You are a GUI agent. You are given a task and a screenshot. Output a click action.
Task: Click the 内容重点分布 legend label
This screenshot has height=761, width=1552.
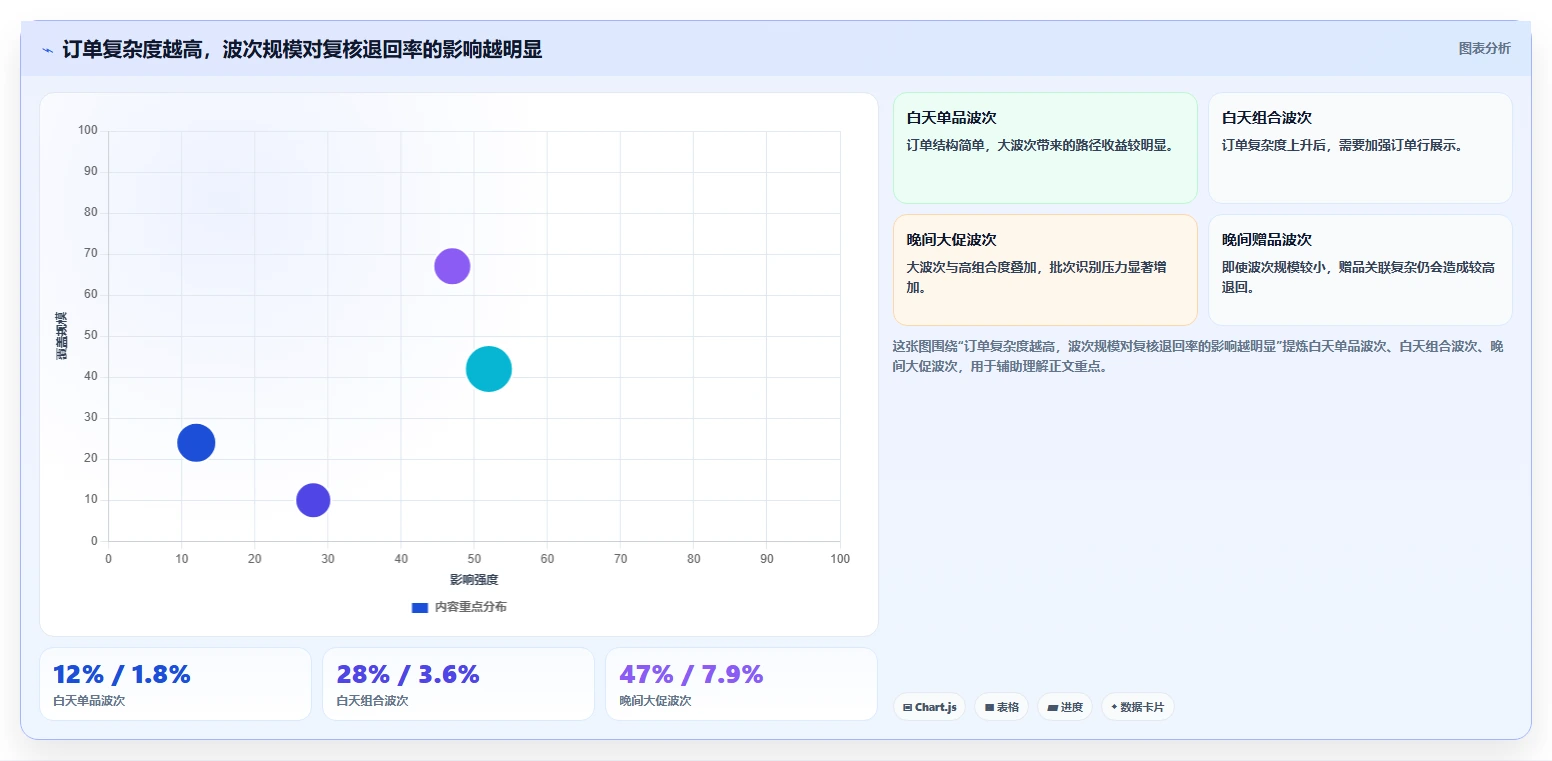tap(470, 607)
